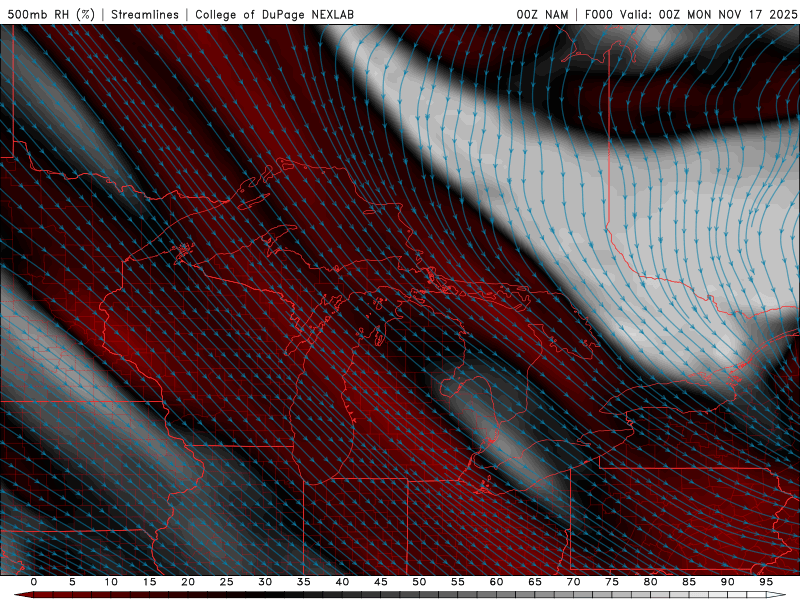The width and height of the screenshot is (800, 600).
Task: Click the '10' colorbar tick label
Action: pos(111,582)
